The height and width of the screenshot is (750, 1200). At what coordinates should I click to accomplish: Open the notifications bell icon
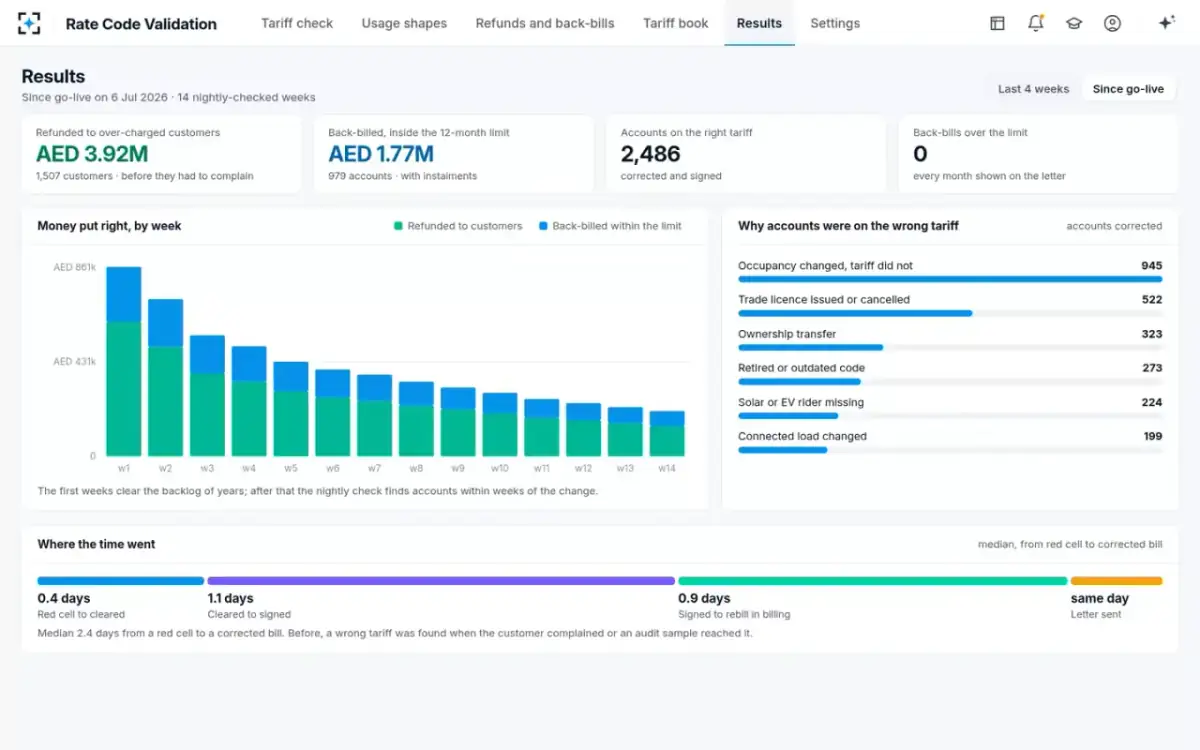point(1036,23)
